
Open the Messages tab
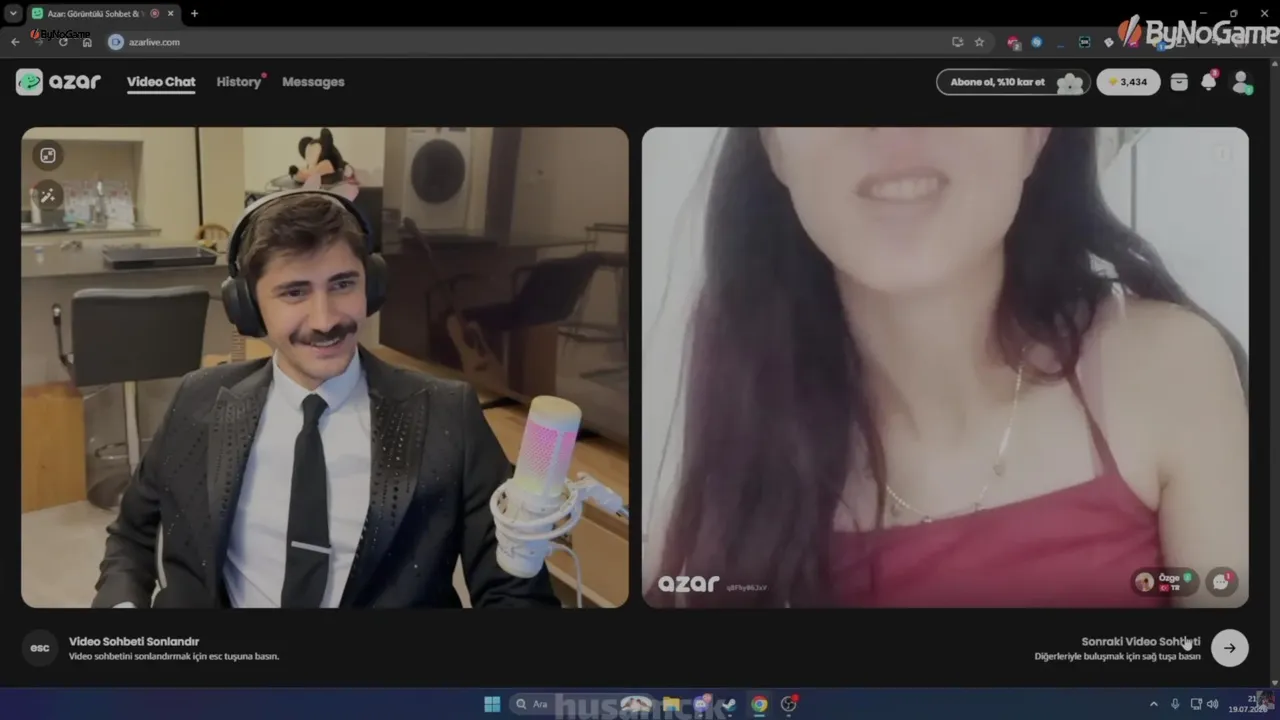click(313, 82)
